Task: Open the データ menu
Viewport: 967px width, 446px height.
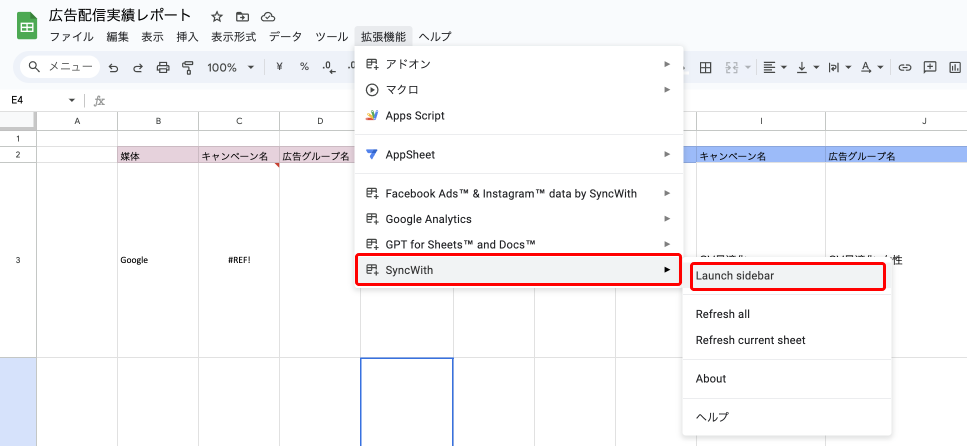Action: pyautogui.click(x=286, y=36)
